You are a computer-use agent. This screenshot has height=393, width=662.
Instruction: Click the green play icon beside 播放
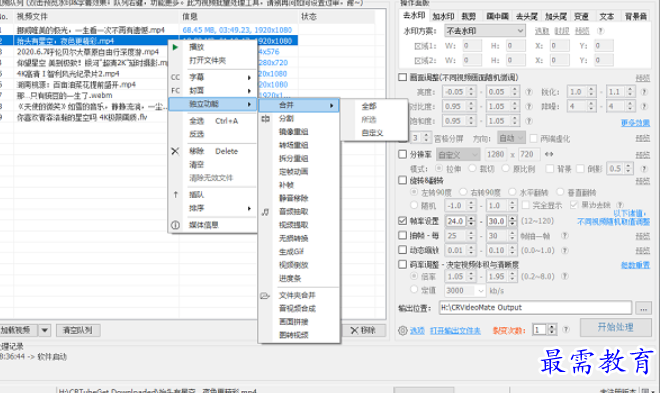point(175,47)
